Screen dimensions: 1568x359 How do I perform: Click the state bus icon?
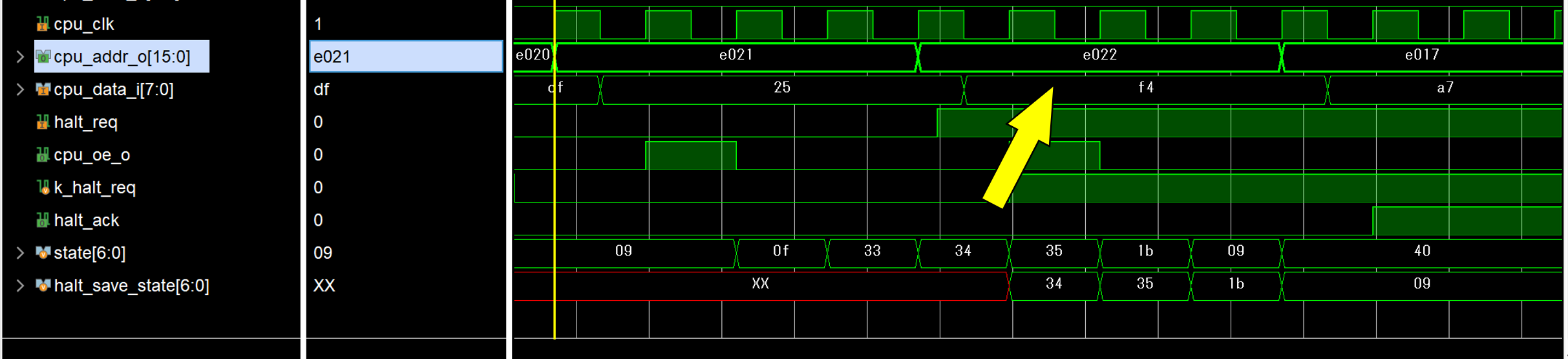43,253
